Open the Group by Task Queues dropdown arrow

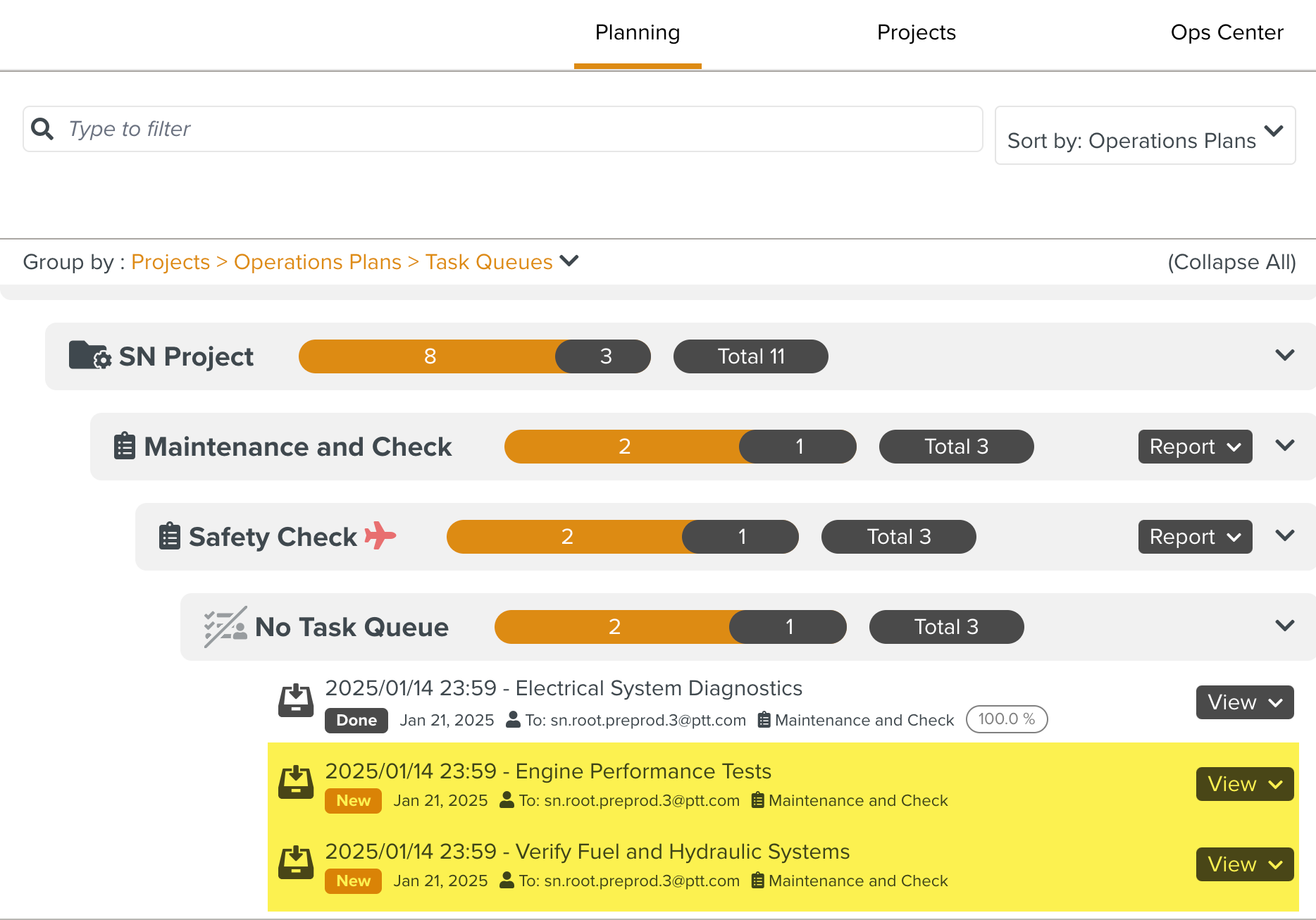point(569,261)
